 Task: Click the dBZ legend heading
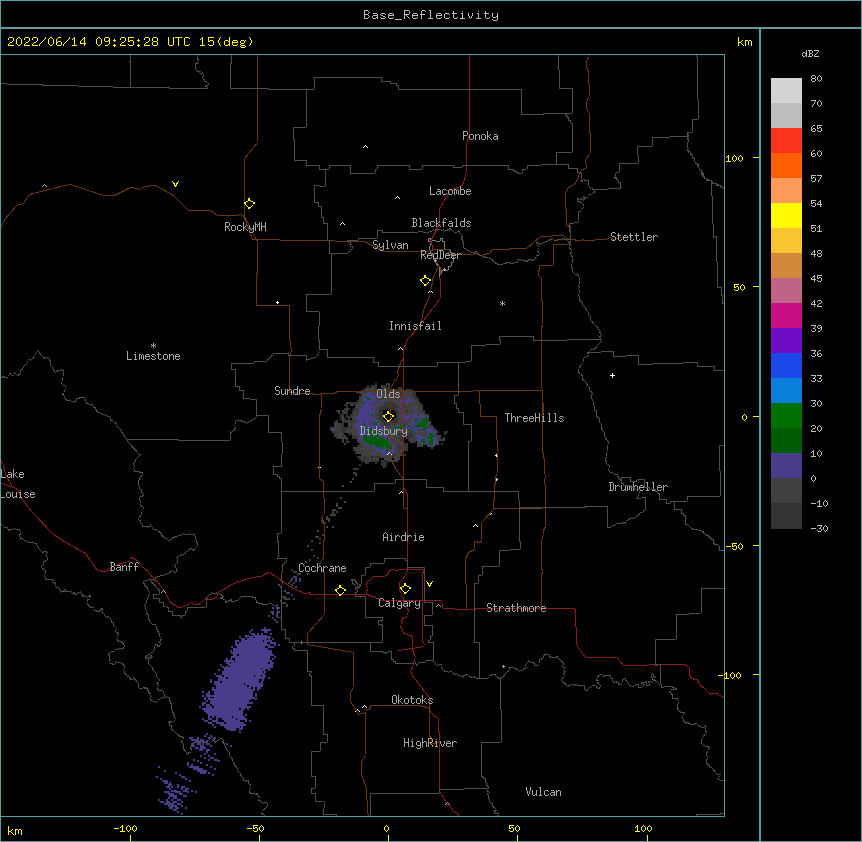pos(810,53)
